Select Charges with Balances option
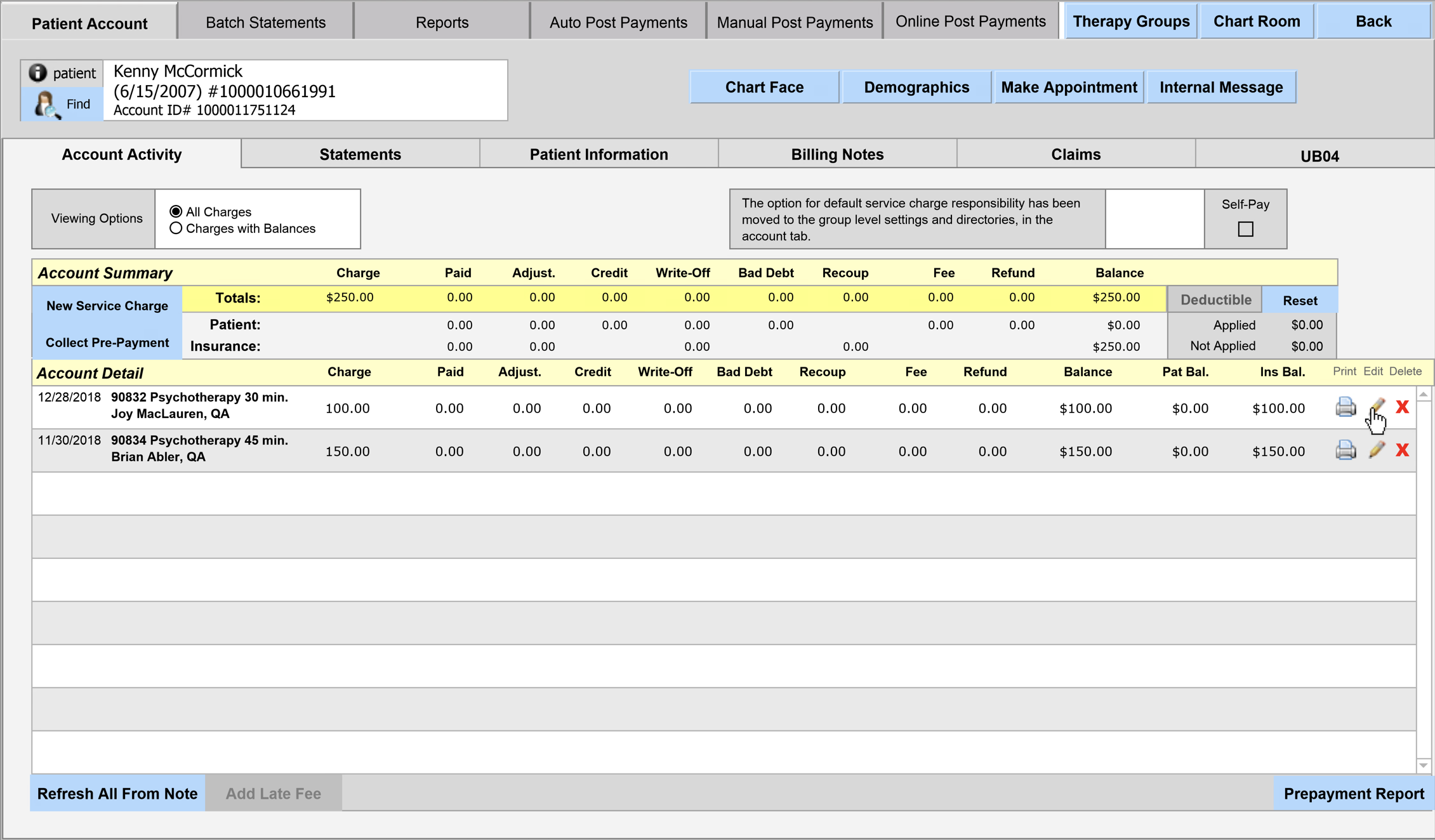Image resolution: width=1435 pixels, height=840 pixels. pos(176,228)
